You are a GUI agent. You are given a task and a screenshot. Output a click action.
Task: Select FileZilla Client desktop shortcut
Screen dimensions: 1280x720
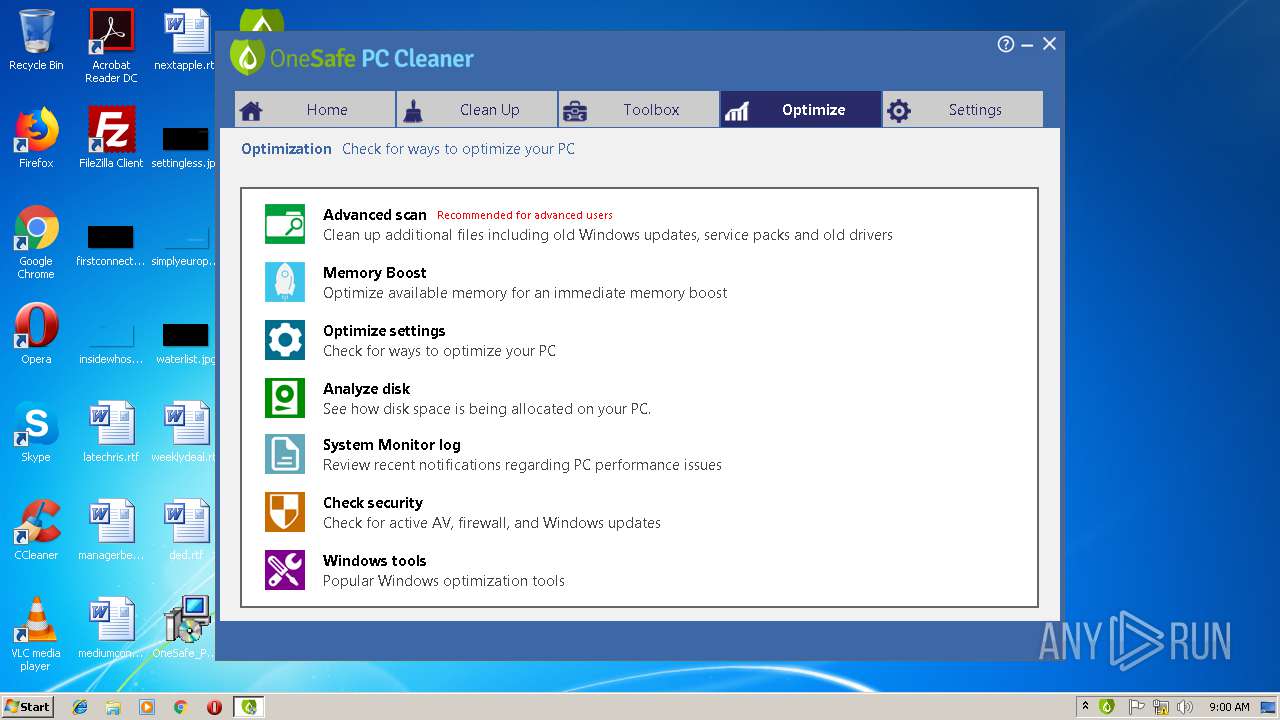111,138
